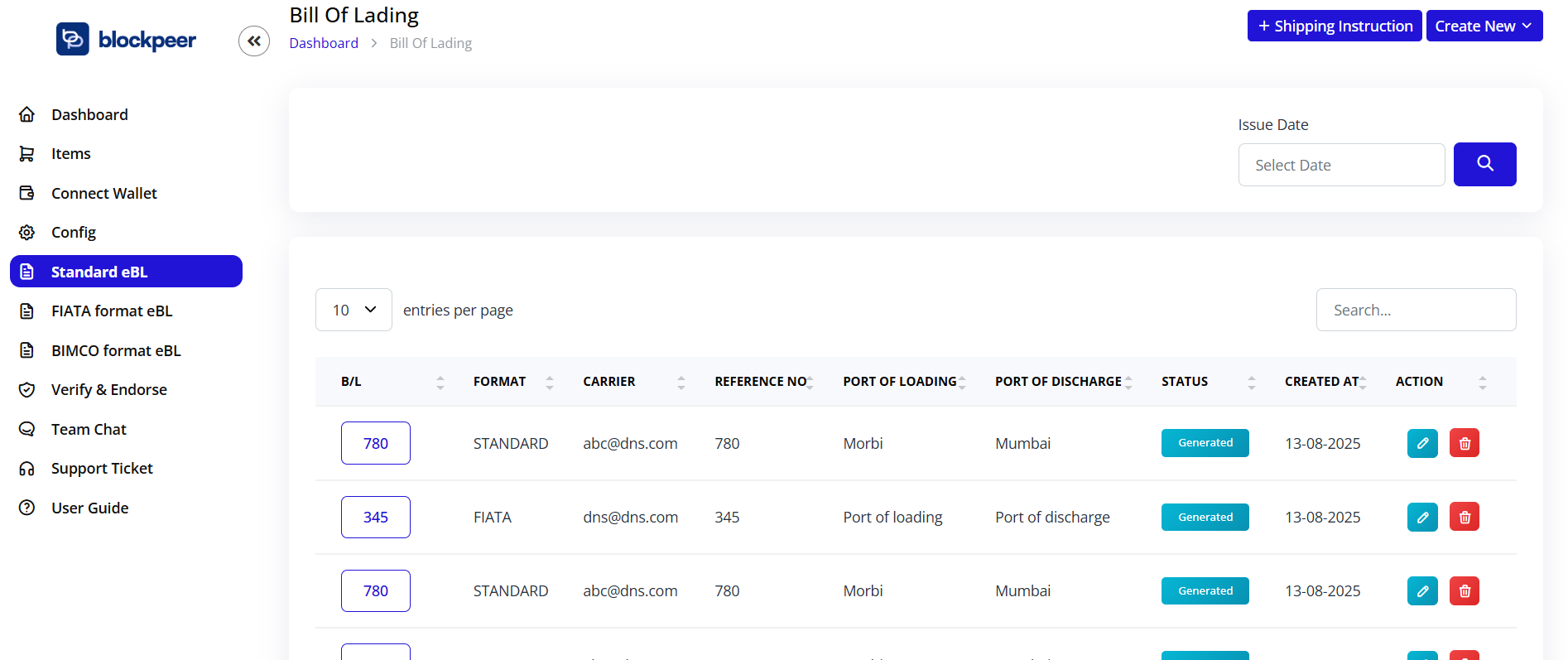Sort table by Status column
The image size is (1568, 660).
point(1251,382)
